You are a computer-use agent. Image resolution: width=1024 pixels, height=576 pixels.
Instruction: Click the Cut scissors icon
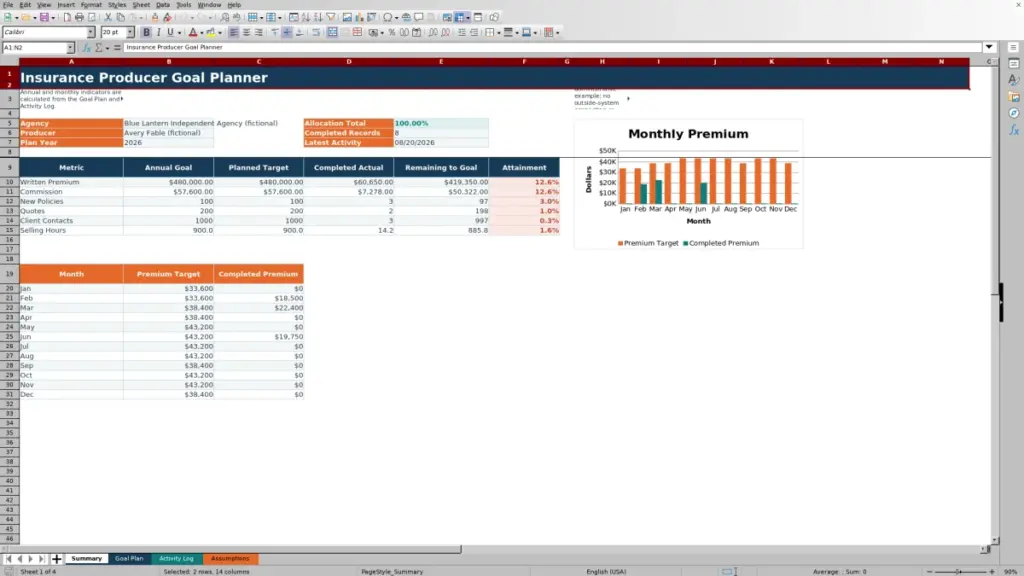tap(108, 18)
